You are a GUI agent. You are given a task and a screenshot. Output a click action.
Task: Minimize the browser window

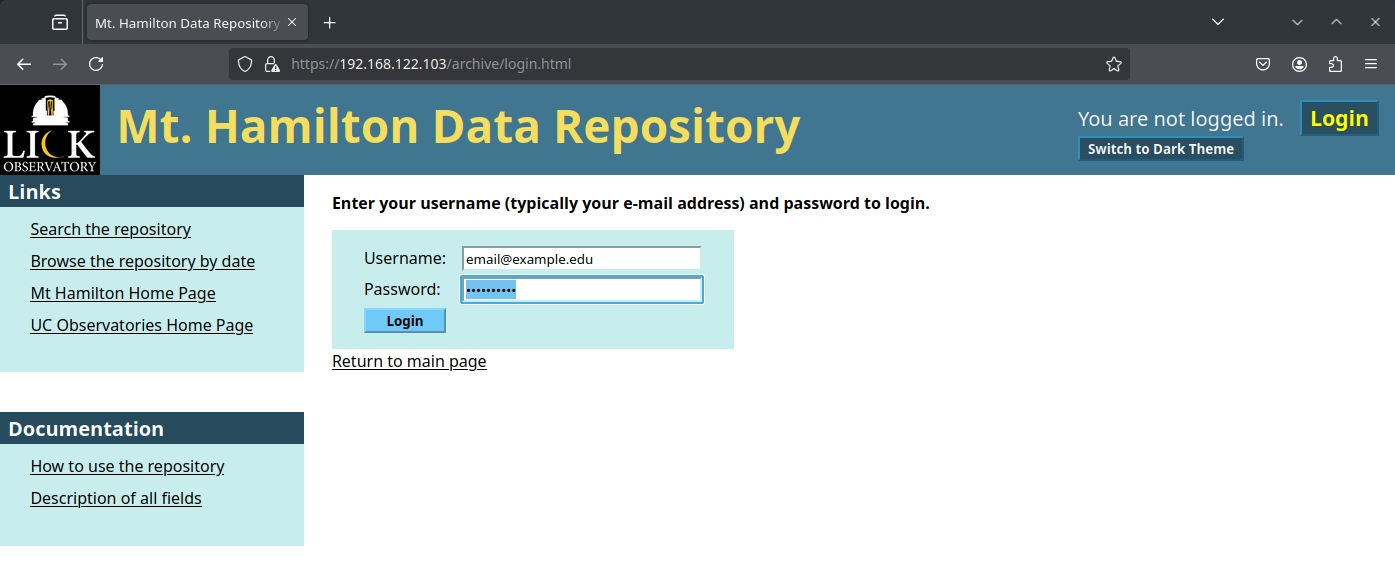1297,22
